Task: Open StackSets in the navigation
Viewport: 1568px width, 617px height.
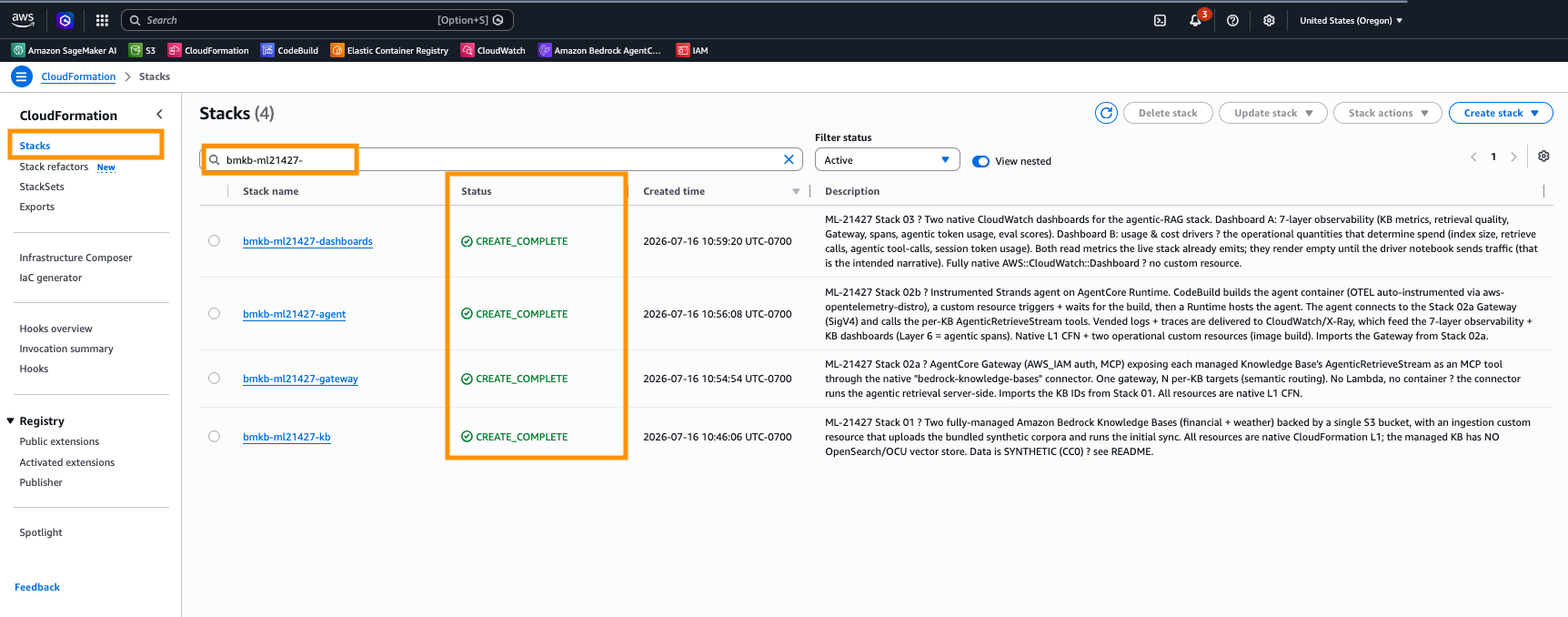Action: click(x=42, y=187)
